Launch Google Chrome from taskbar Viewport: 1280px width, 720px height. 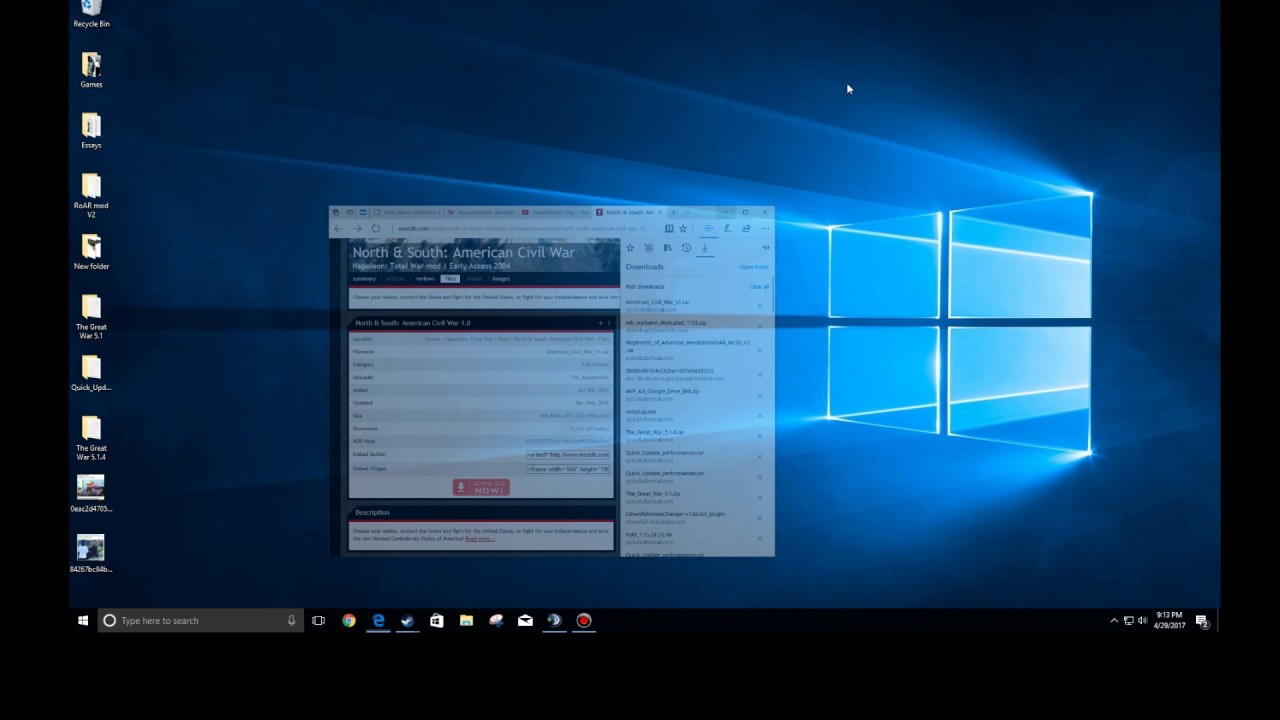click(348, 621)
